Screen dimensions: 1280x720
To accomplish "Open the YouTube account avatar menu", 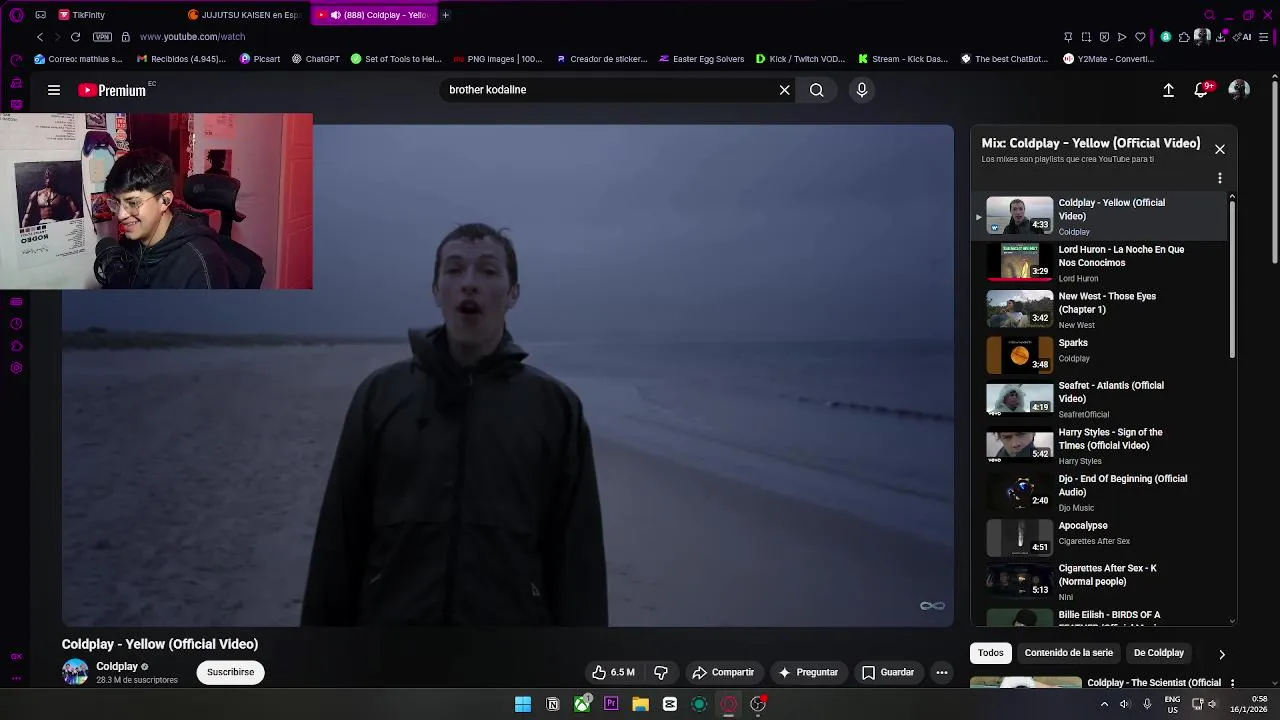I will coord(1239,90).
